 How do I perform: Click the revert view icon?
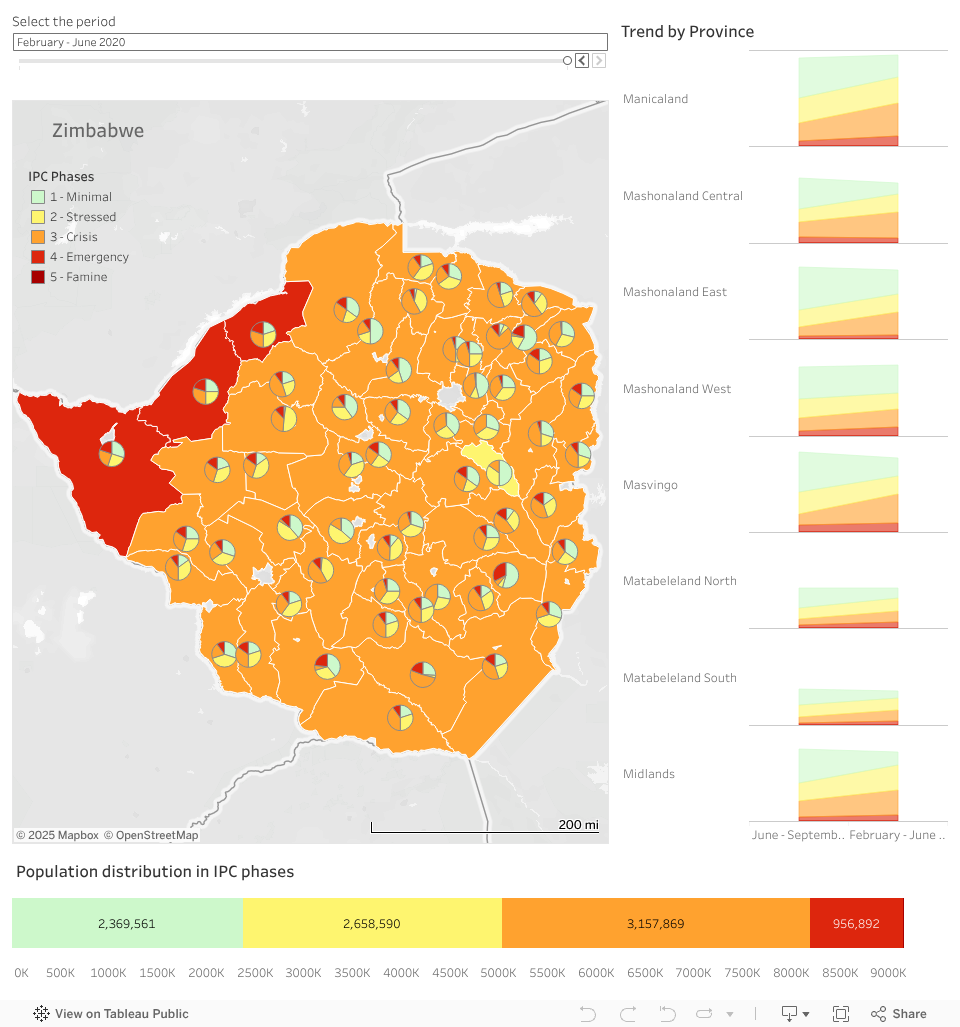click(668, 1014)
